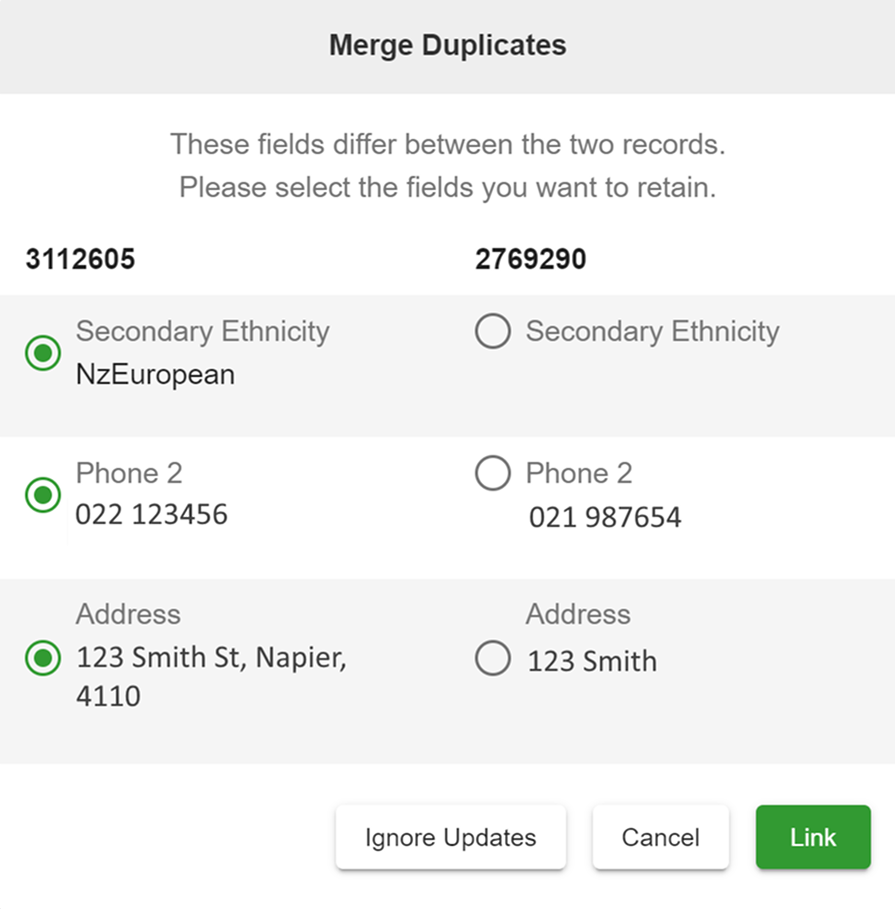The width and height of the screenshot is (895, 909).
Task: Select Secondary Ethnicity radio for record 3112605
Action: tap(43, 352)
